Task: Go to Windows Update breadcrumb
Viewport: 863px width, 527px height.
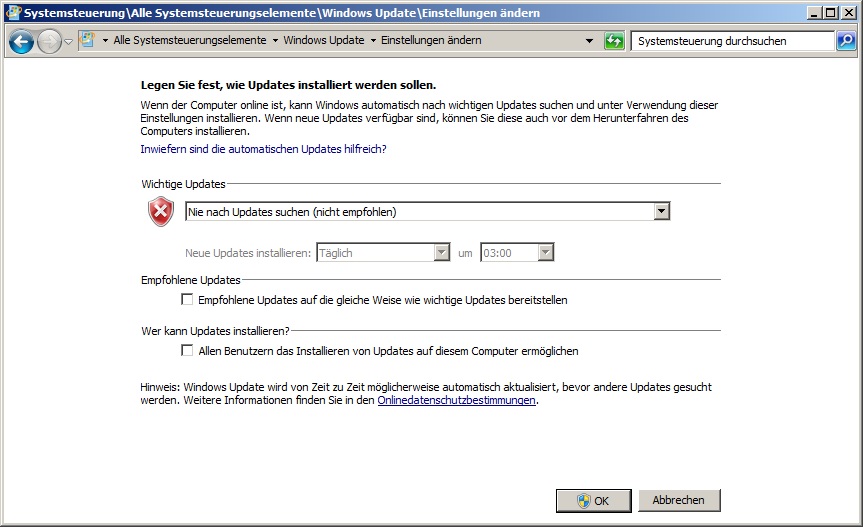Action: pos(324,40)
